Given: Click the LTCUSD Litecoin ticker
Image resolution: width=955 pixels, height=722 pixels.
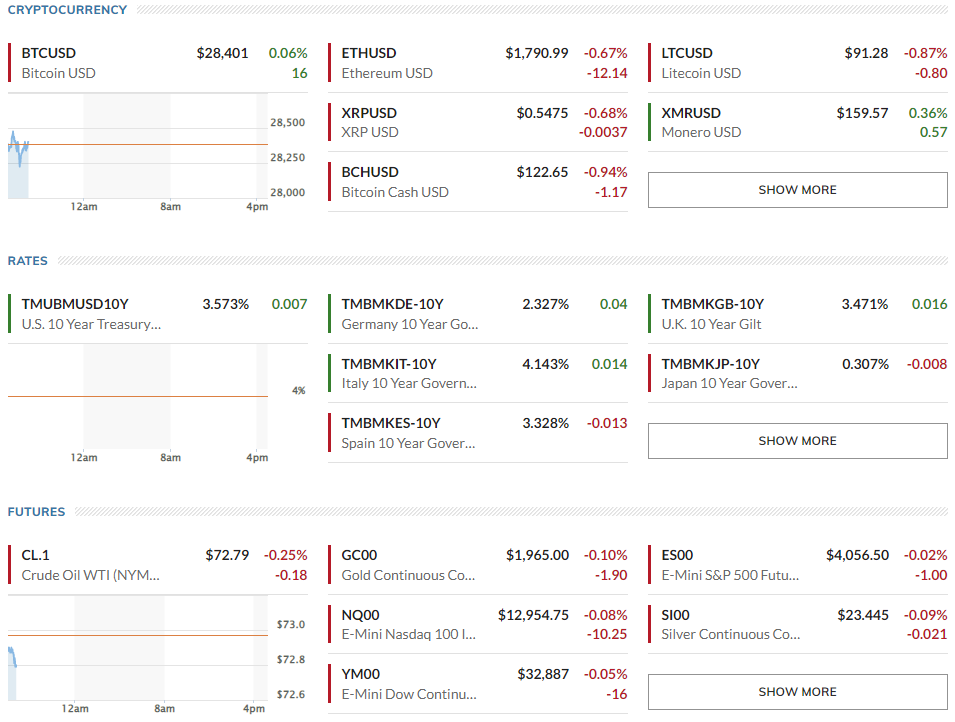Looking at the screenshot, I should click(x=687, y=53).
